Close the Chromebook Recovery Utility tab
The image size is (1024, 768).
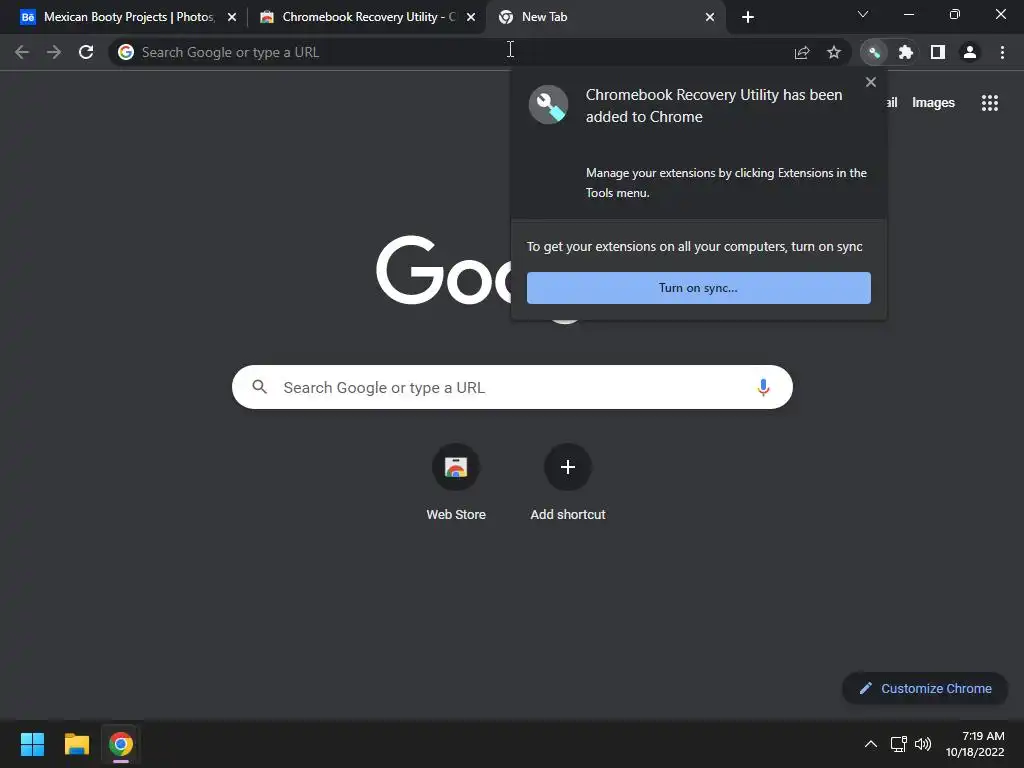[x=471, y=18]
